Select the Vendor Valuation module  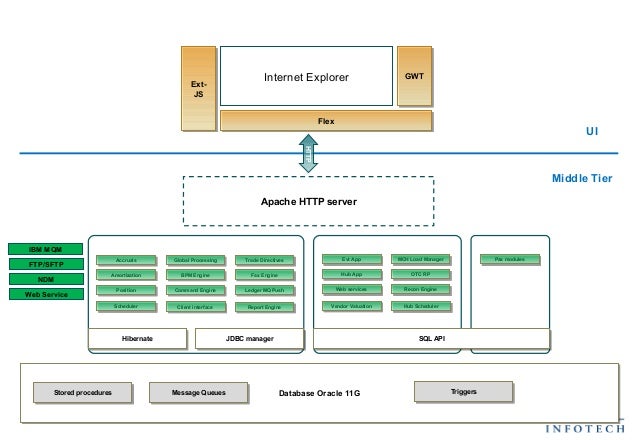(x=352, y=306)
